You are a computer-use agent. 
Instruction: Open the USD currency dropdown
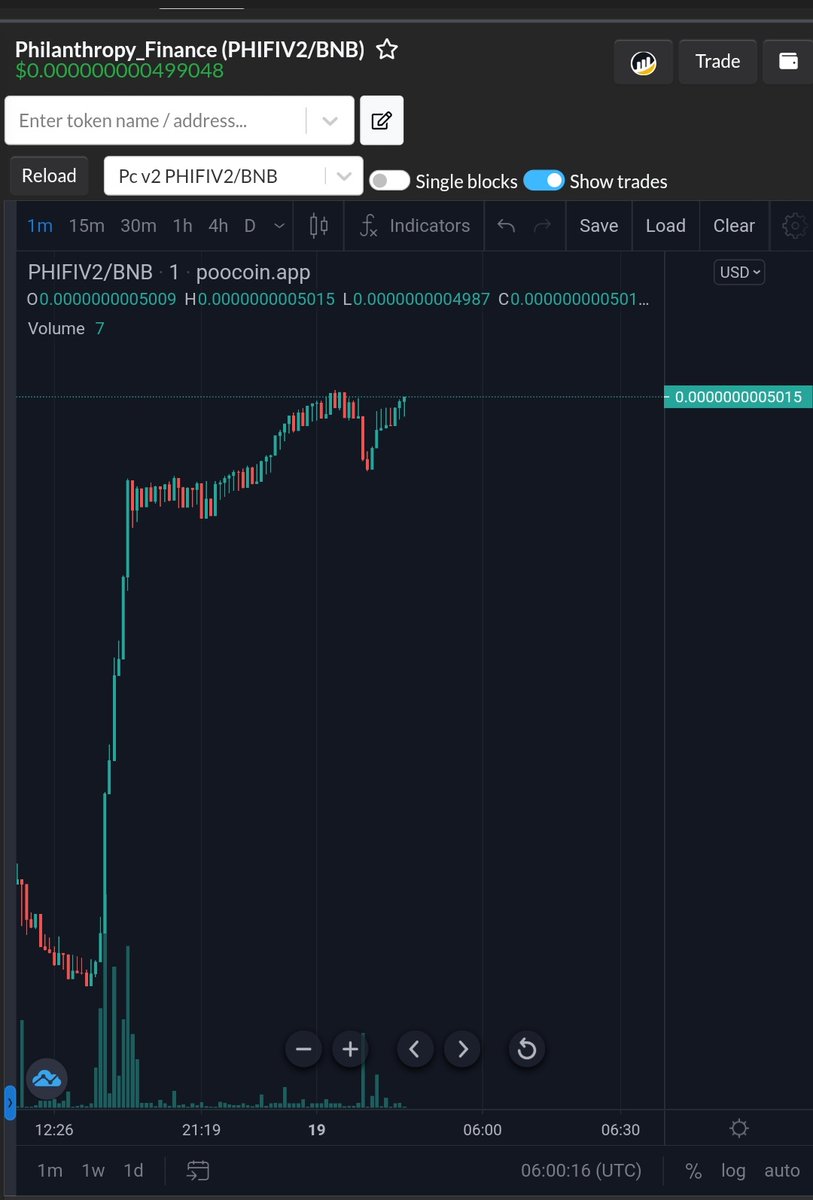pos(739,272)
